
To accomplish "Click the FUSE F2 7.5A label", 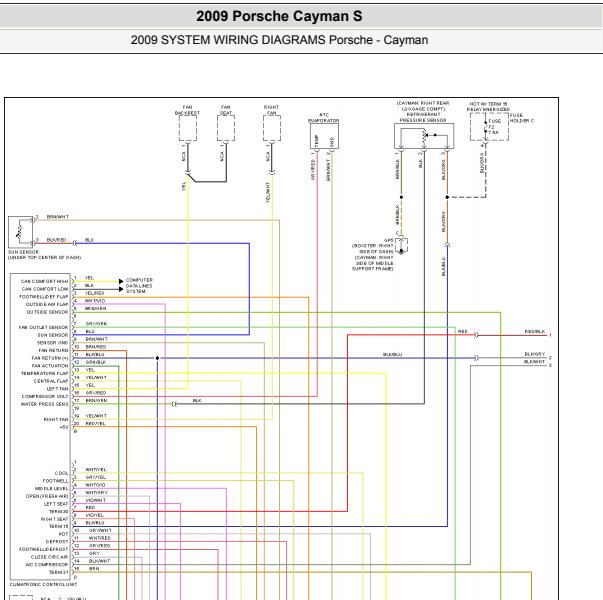I will tap(494, 127).
